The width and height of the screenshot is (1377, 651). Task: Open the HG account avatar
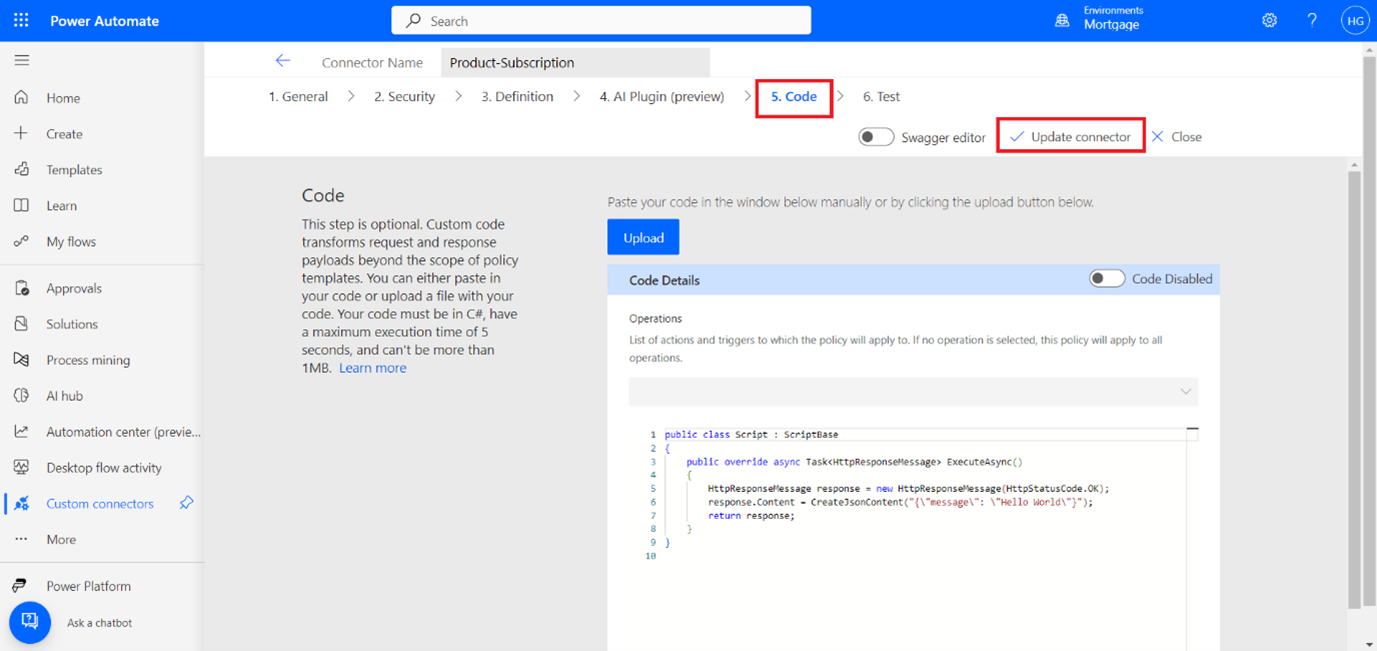1354,20
